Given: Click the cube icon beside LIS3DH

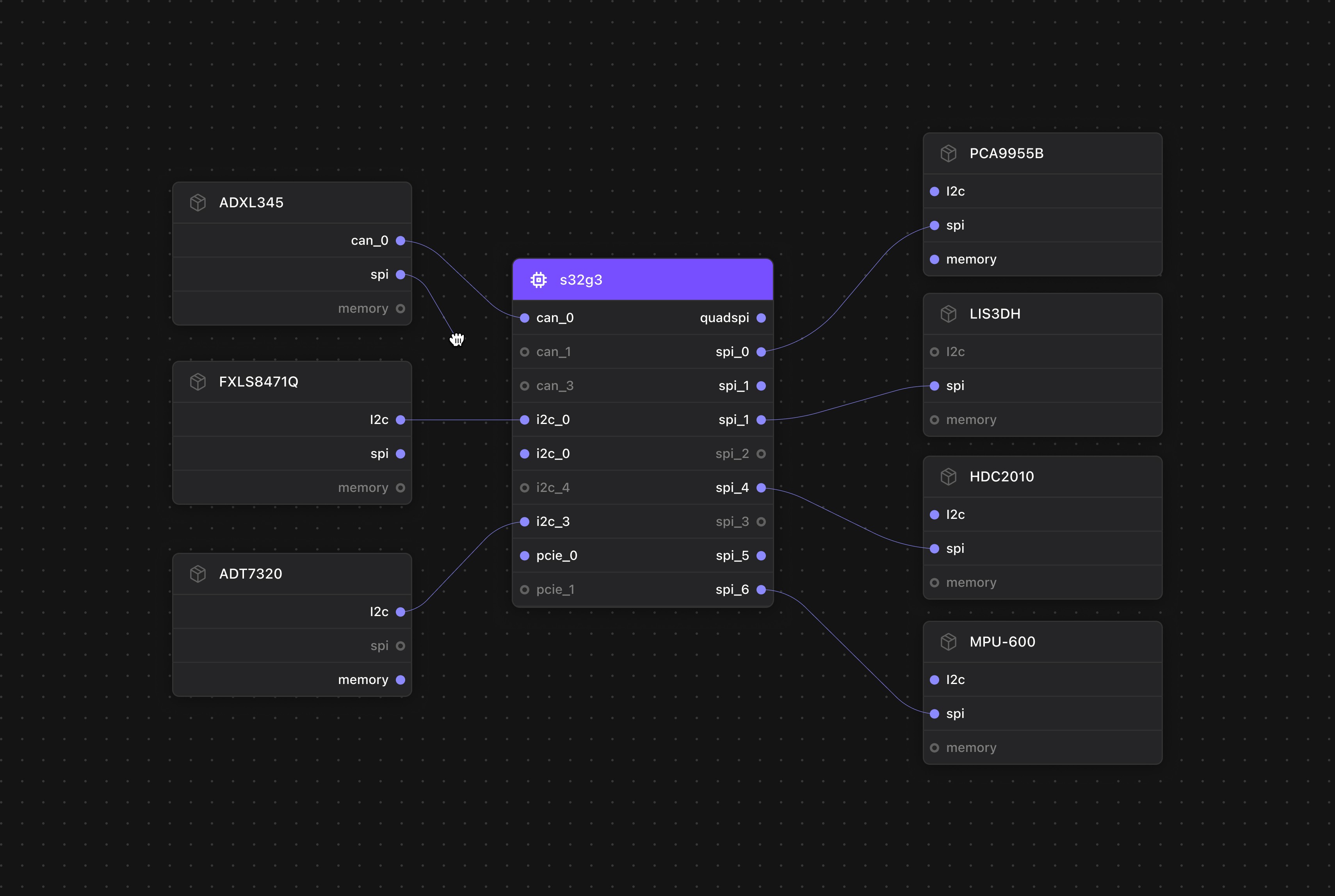Looking at the screenshot, I should [x=948, y=314].
